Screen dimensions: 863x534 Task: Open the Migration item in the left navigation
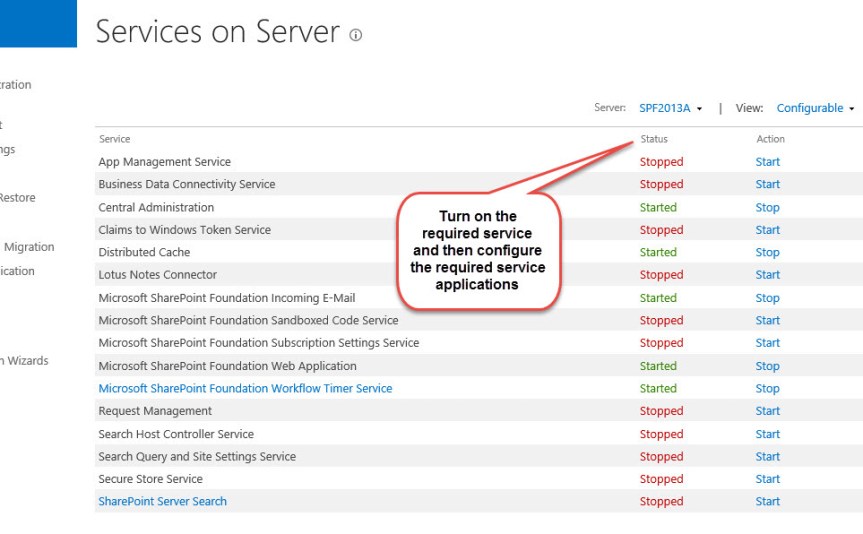29,247
